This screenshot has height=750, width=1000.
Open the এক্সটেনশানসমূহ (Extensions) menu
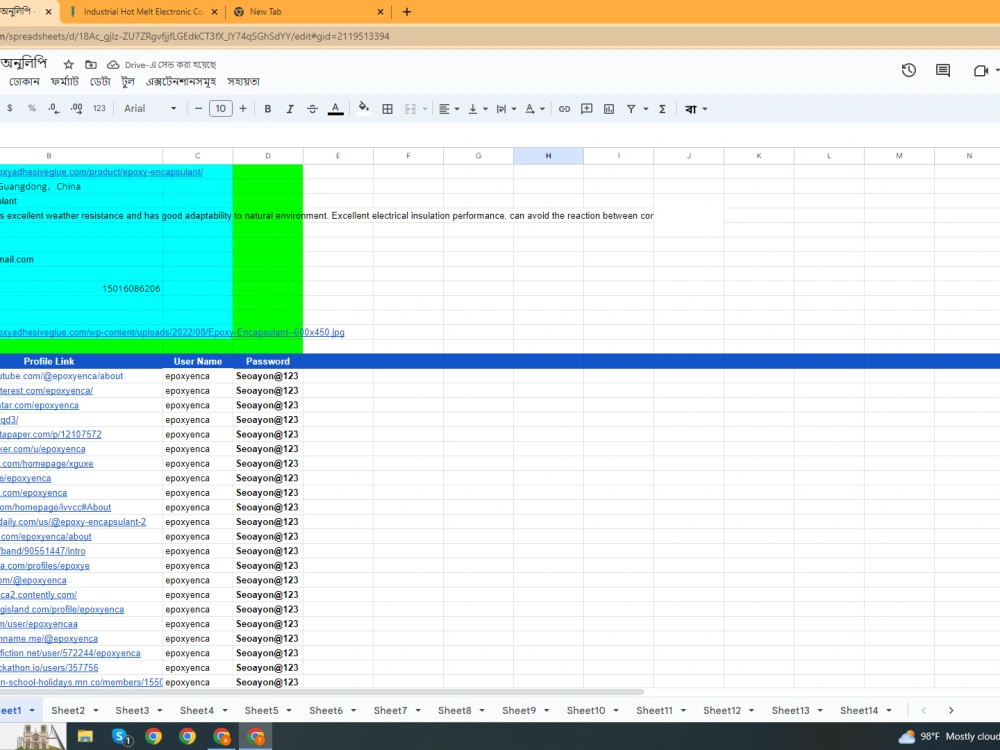[x=181, y=82]
